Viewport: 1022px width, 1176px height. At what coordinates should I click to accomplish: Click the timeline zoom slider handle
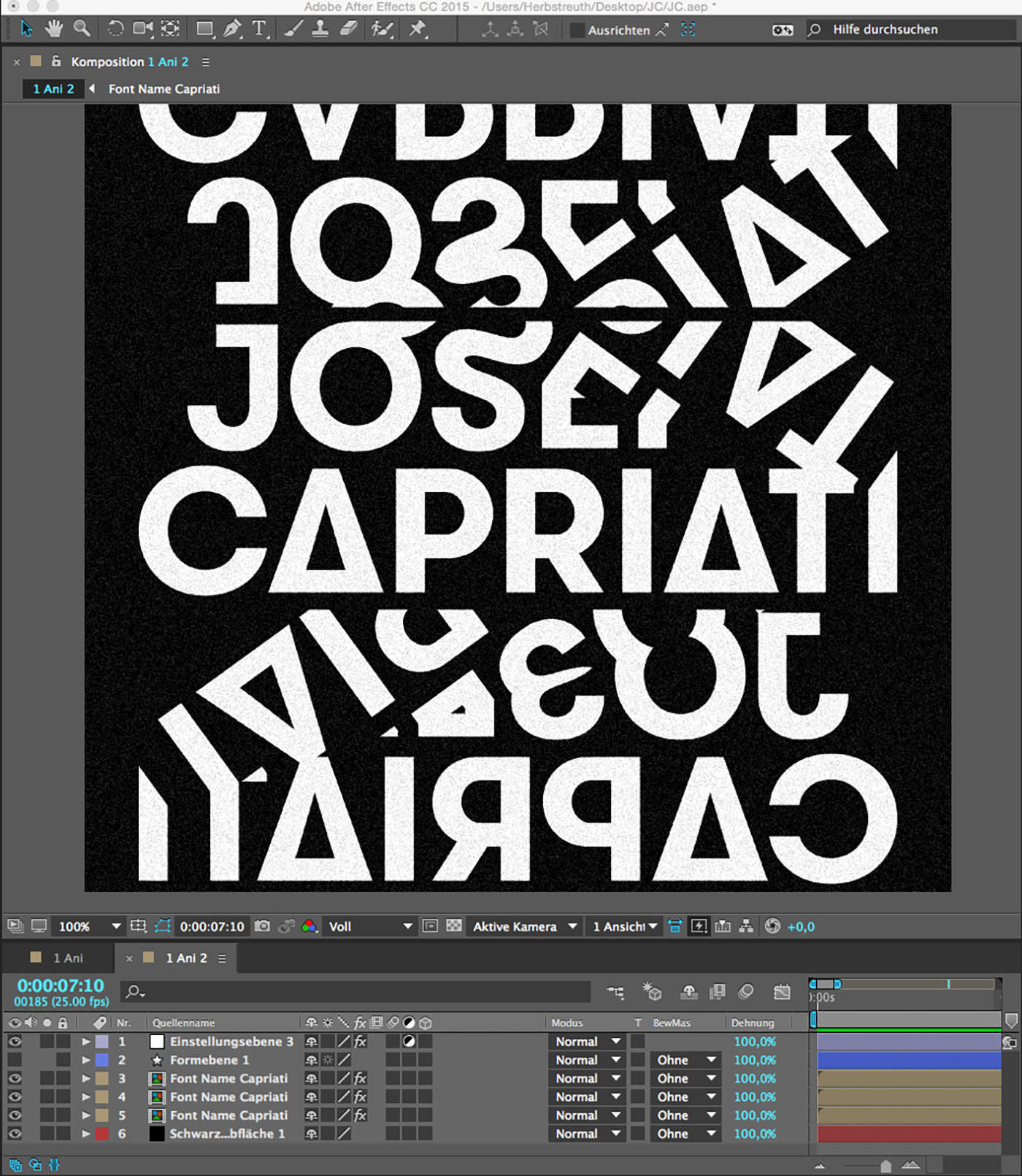tap(885, 1166)
